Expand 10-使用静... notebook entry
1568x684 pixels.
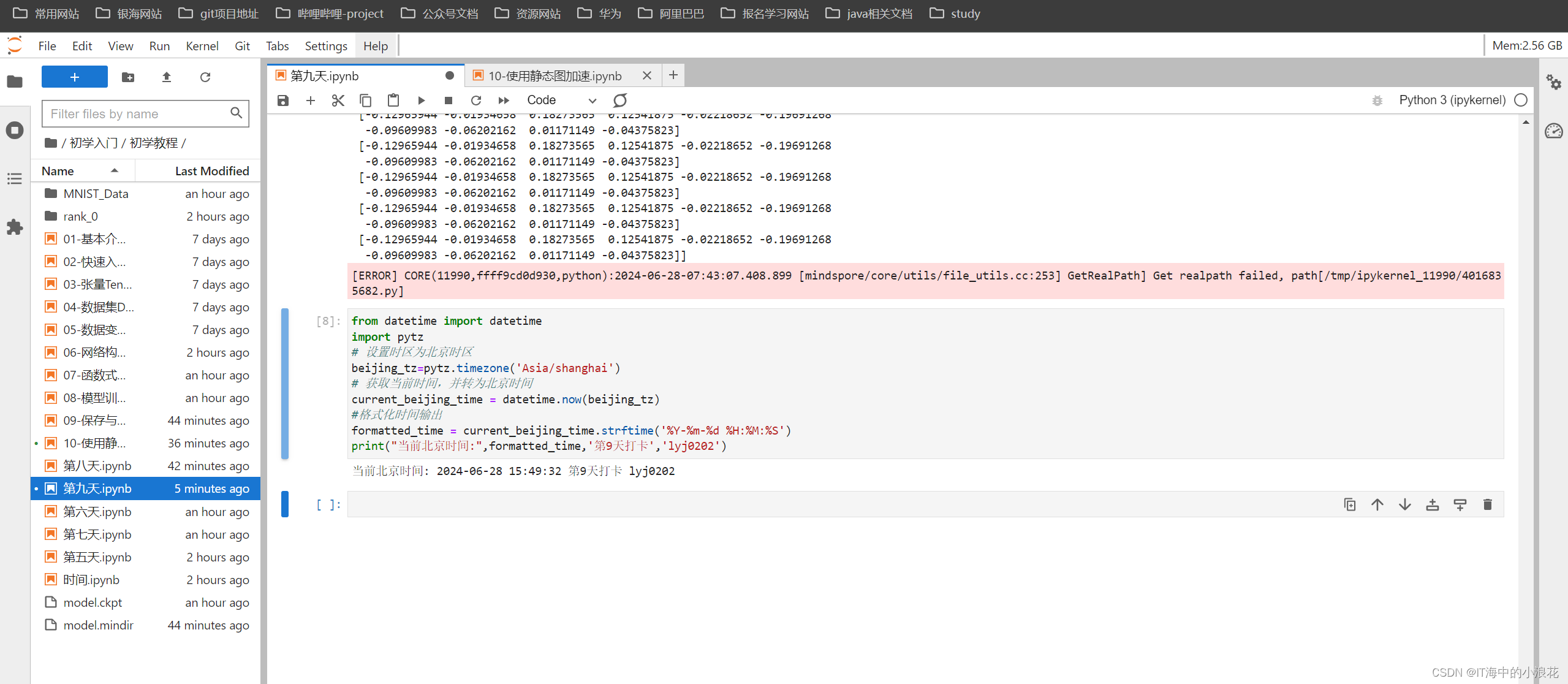click(x=97, y=443)
